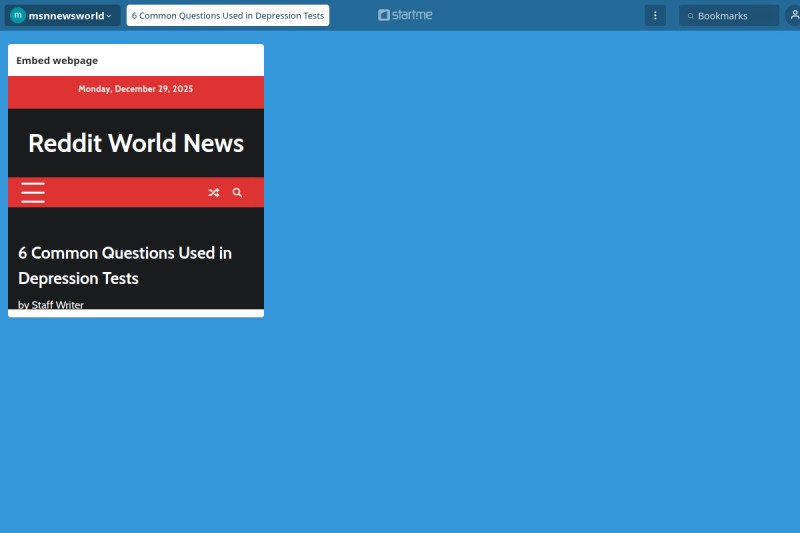This screenshot has height=533, width=800.
Task: Open the 6 Common Questions article headline
Action: 125,265
